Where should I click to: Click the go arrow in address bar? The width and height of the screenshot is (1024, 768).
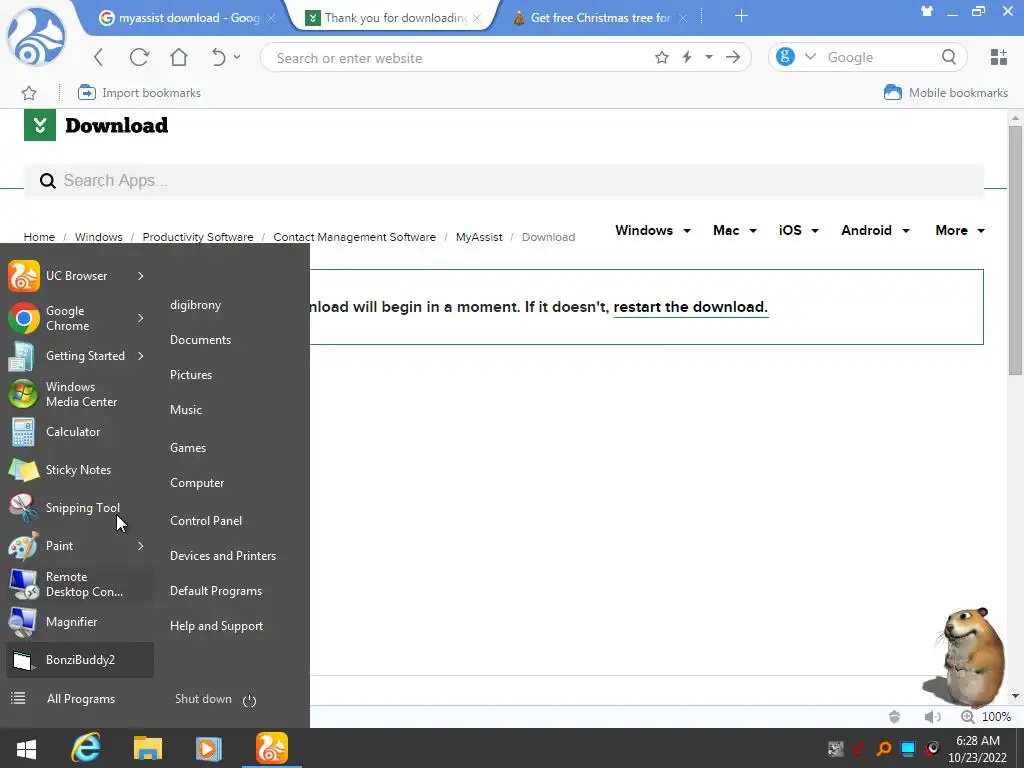[x=733, y=57]
